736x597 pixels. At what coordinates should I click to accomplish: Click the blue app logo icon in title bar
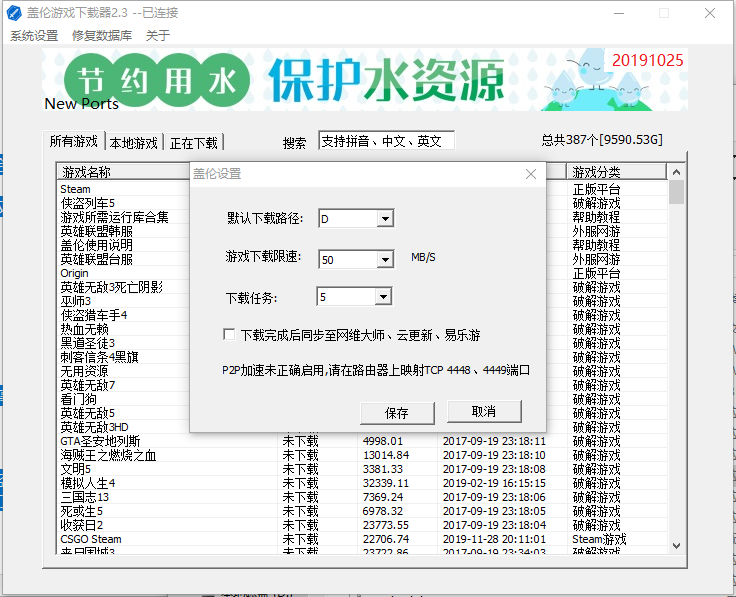(14, 13)
